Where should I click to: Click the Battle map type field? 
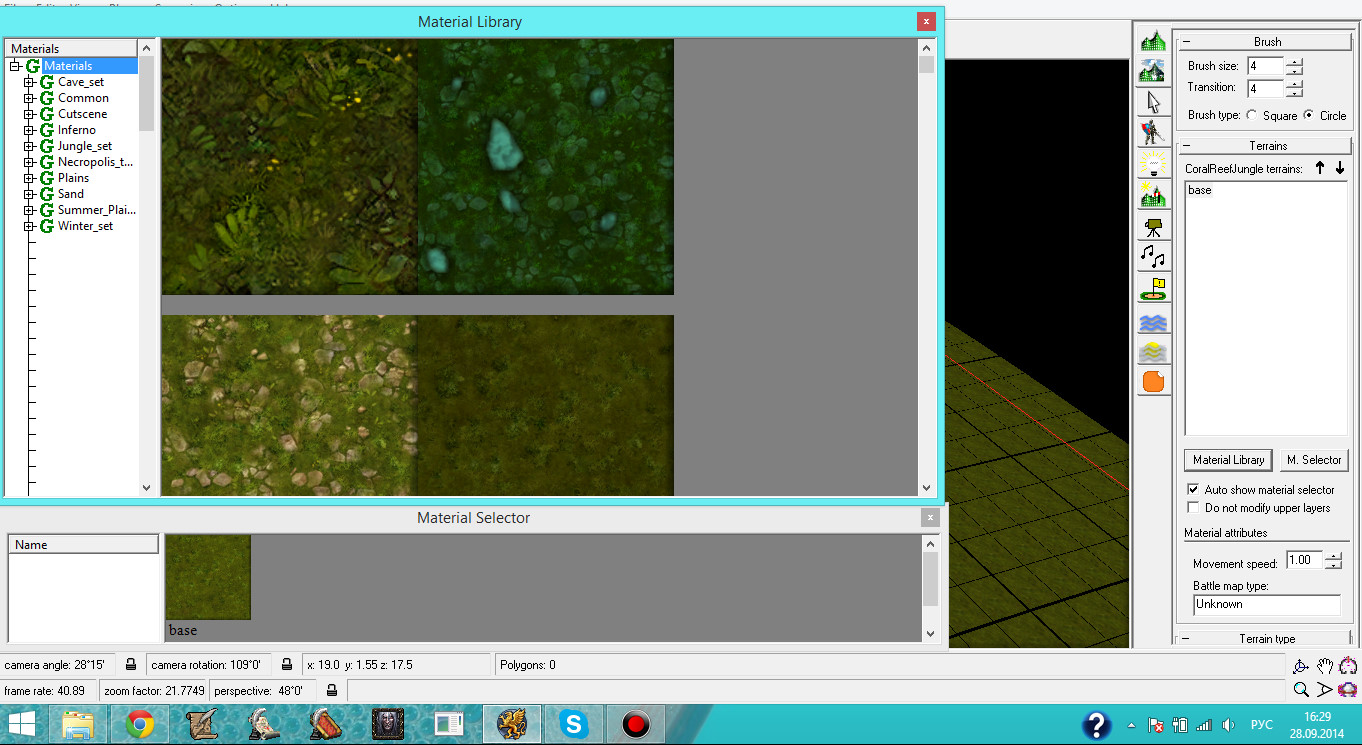(1267, 605)
